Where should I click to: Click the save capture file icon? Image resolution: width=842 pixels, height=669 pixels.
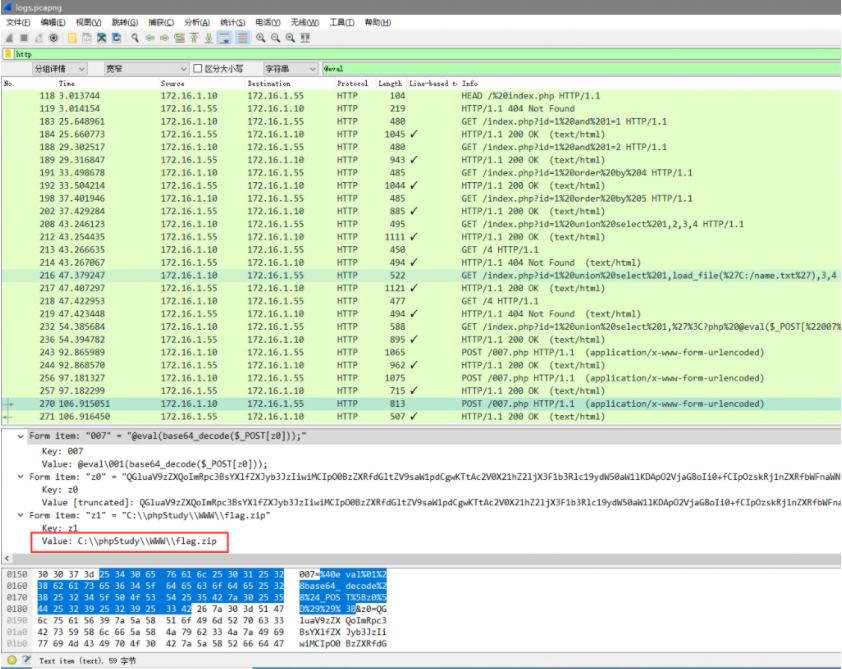86,38
